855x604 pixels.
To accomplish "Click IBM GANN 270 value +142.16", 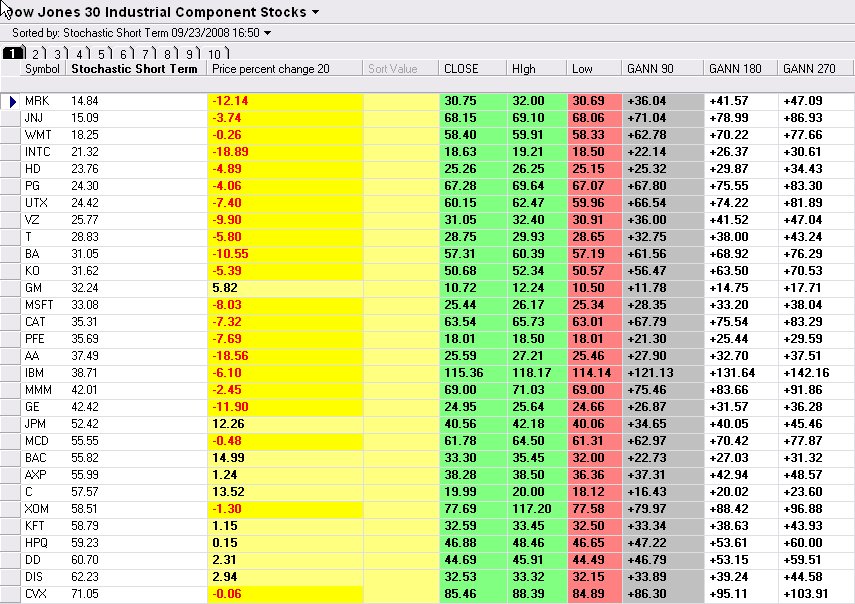I will [x=806, y=373].
